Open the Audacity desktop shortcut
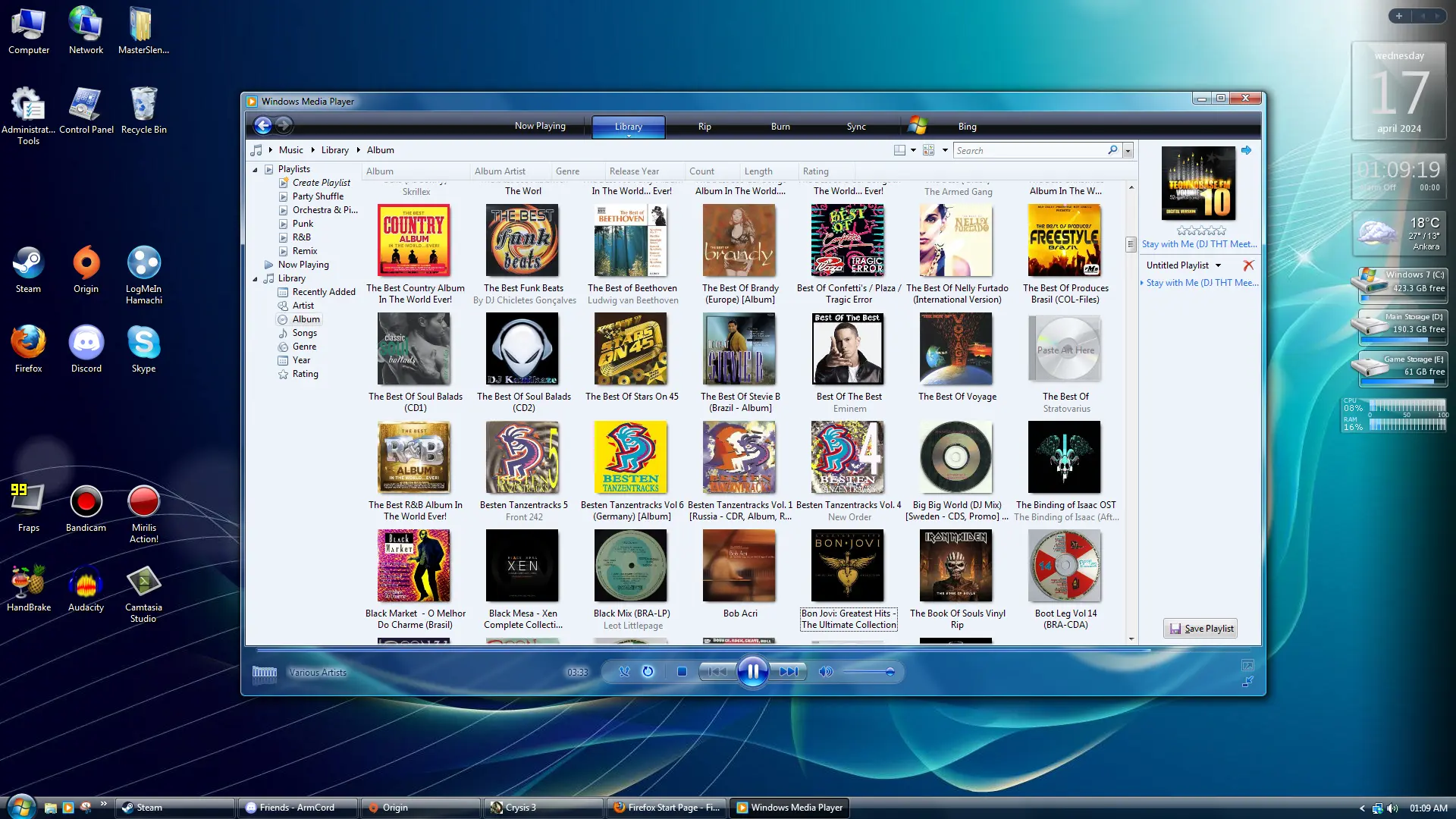Image resolution: width=1456 pixels, height=819 pixels. click(86, 588)
